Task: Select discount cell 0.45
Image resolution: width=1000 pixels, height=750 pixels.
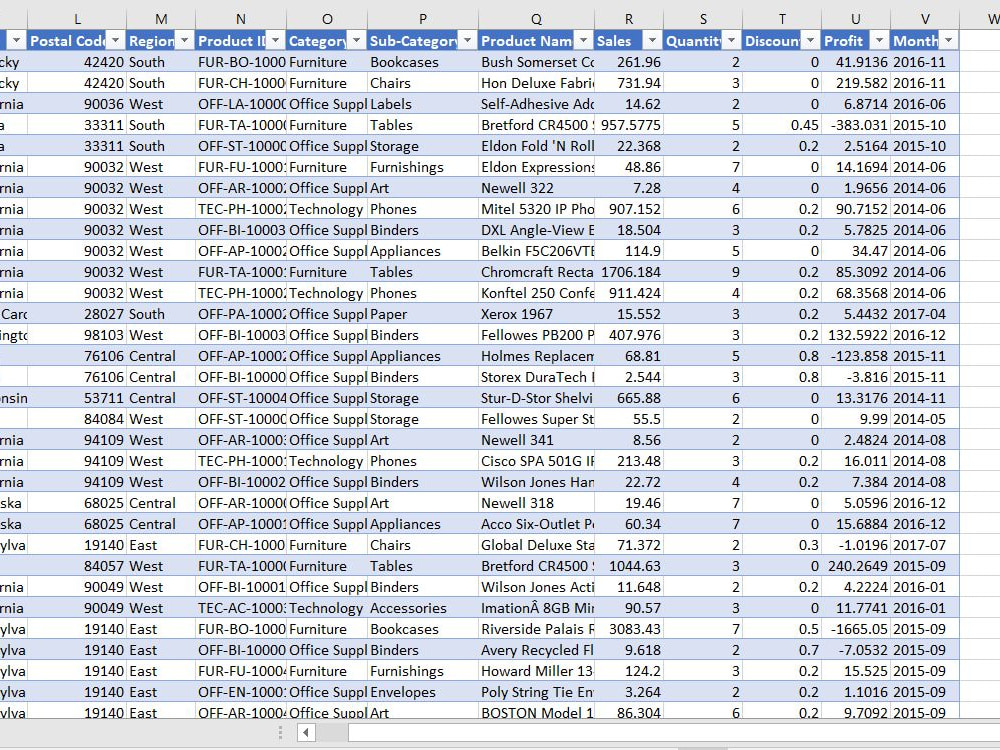Action: click(782, 125)
